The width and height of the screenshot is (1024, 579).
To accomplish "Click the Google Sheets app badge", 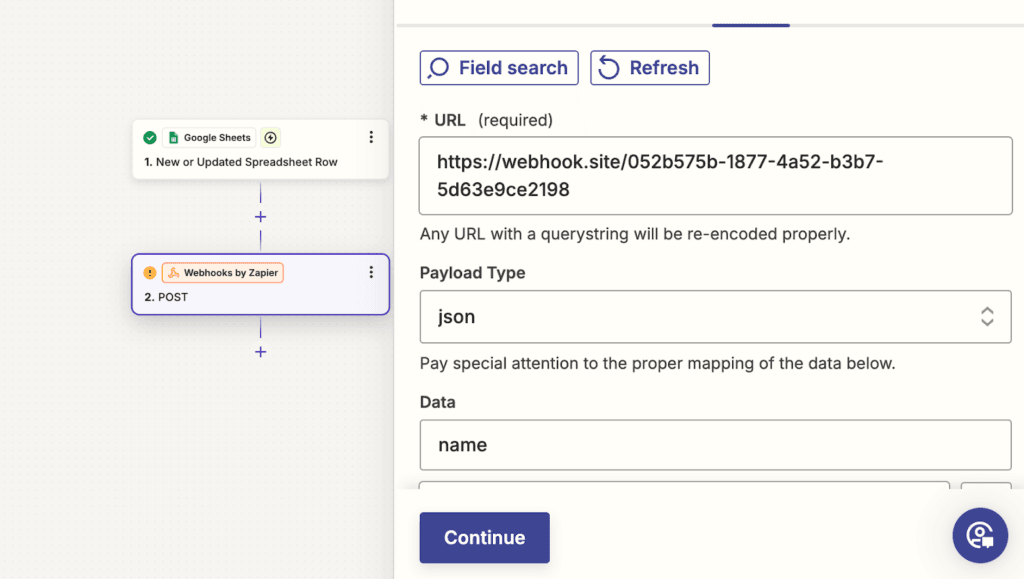I will [209, 138].
